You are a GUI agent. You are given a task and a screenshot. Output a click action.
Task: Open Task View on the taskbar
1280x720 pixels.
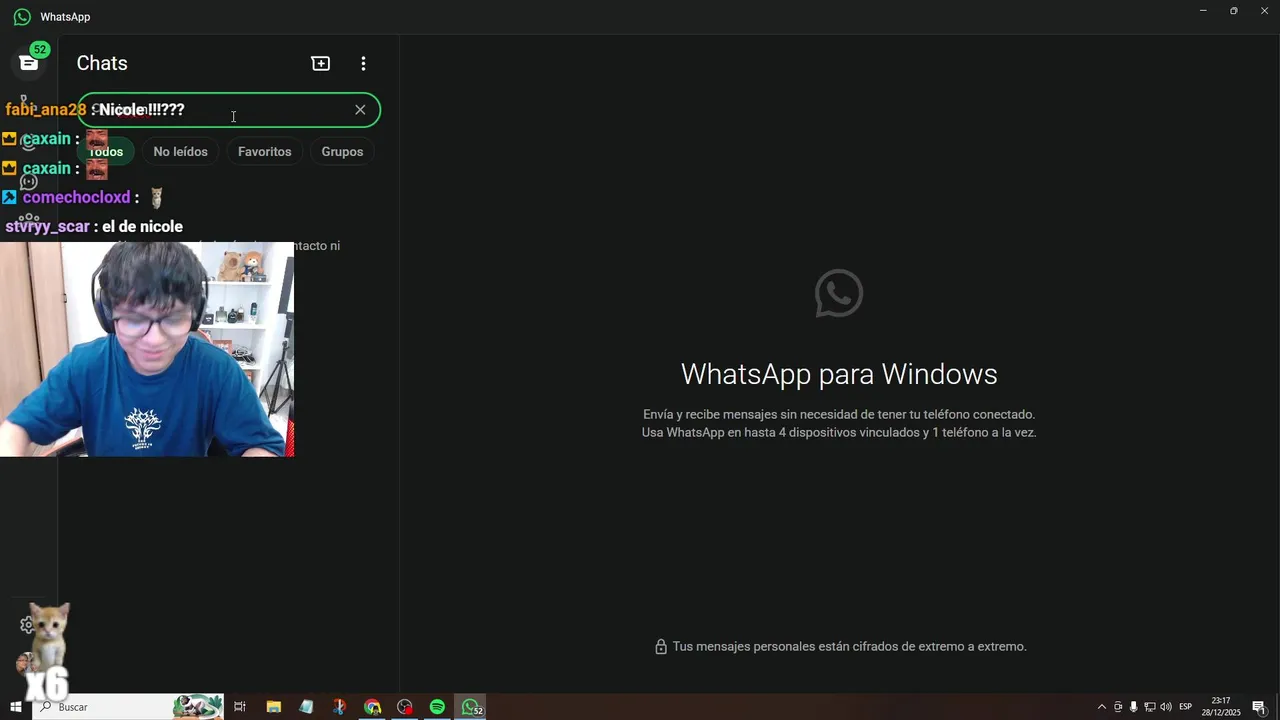click(240, 707)
